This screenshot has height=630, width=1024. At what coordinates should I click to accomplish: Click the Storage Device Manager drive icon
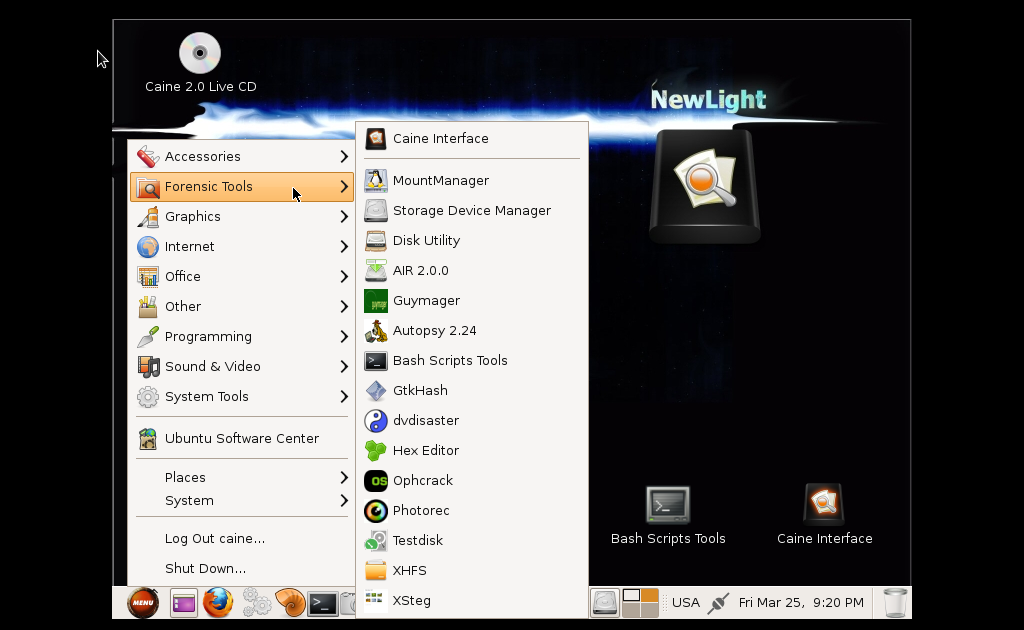[376, 210]
